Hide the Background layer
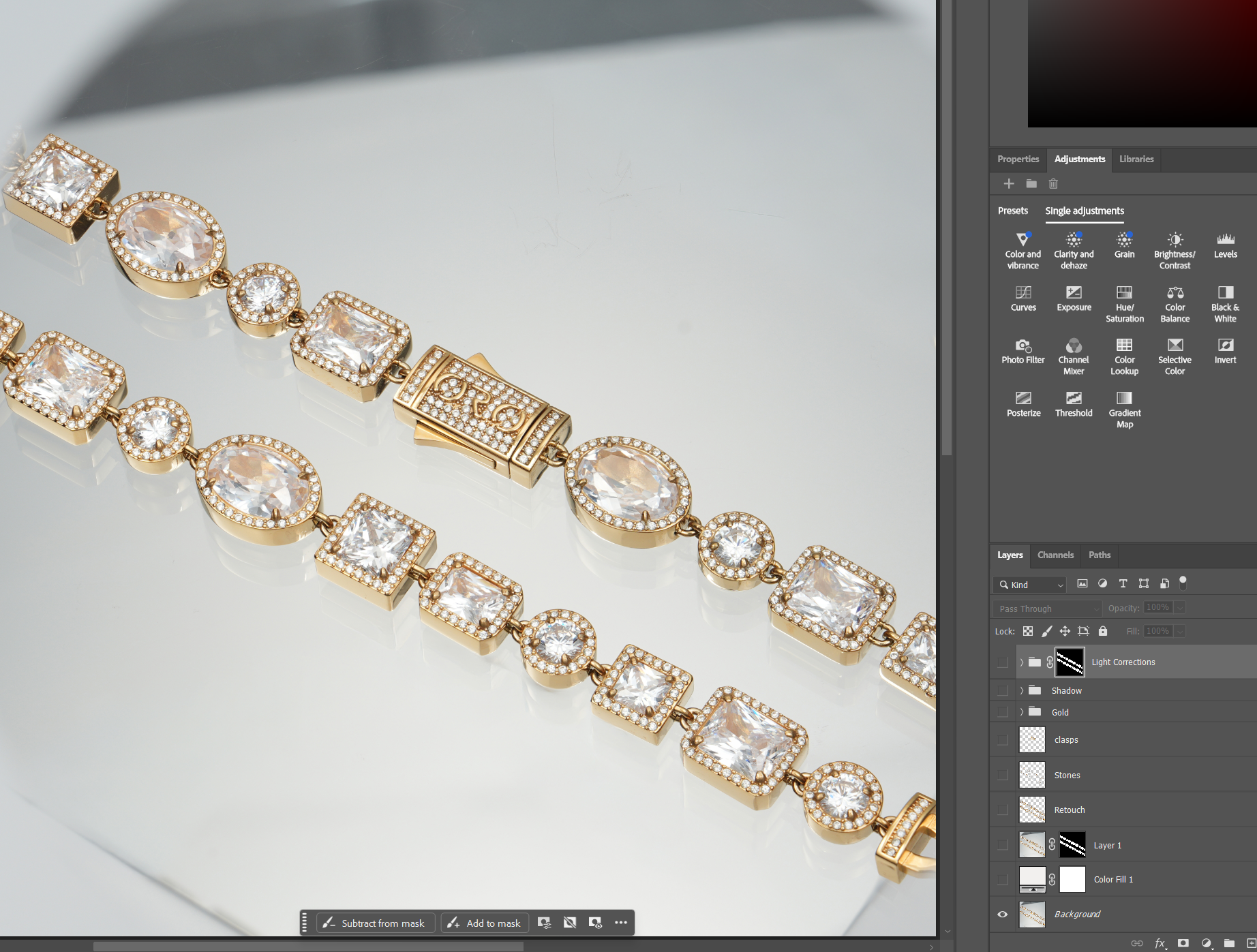Viewport: 1257px width, 952px height. pyautogui.click(x=1002, y=915)
